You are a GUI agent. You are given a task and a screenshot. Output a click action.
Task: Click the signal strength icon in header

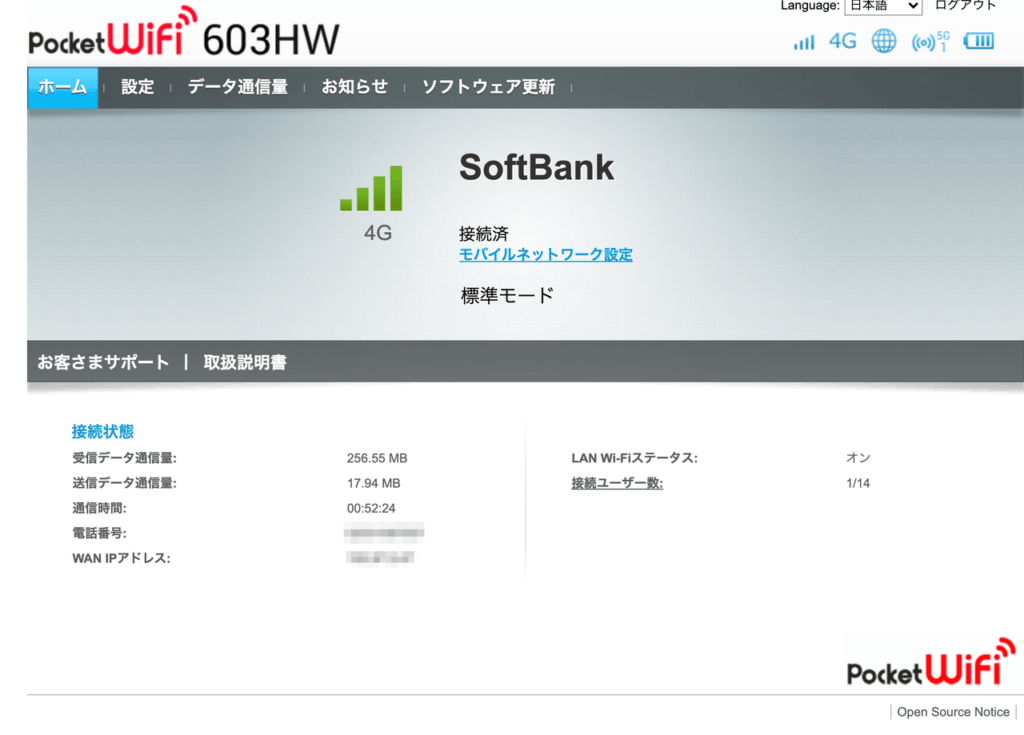(x=804, y=42)
